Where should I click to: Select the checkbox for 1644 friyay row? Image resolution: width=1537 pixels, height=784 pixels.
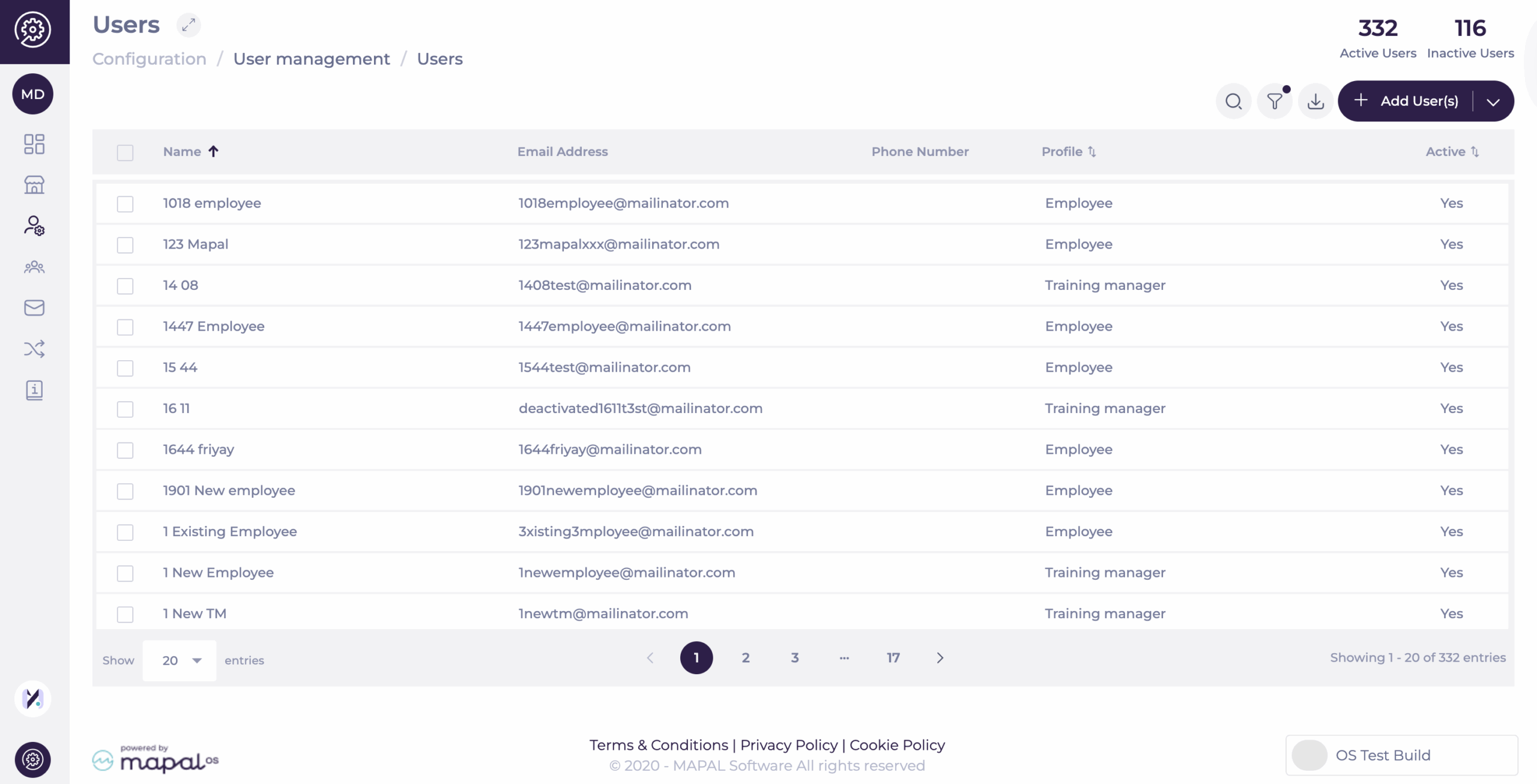pos(125,450)
